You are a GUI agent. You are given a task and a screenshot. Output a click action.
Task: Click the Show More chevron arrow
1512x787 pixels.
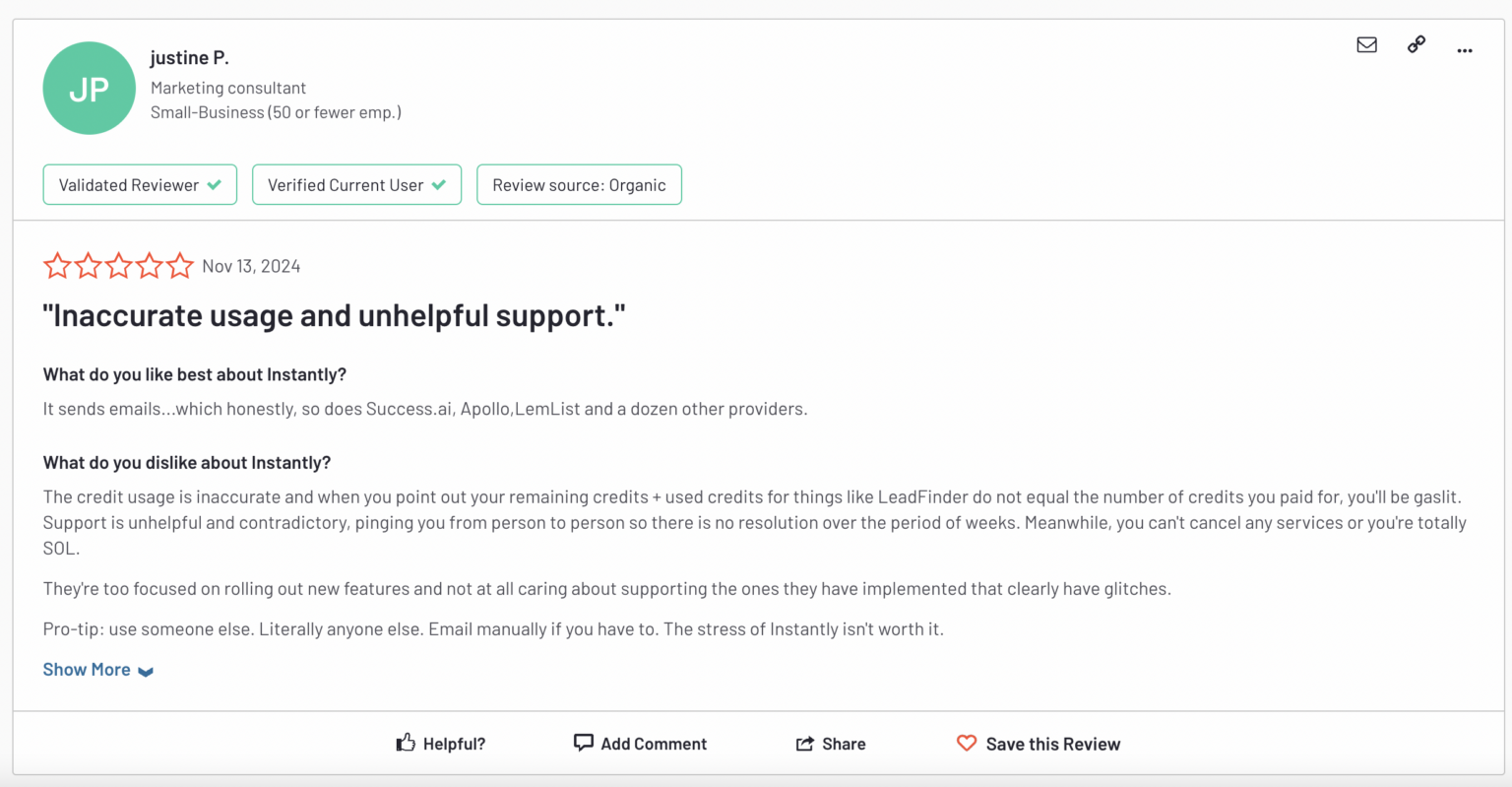point(146,672)
